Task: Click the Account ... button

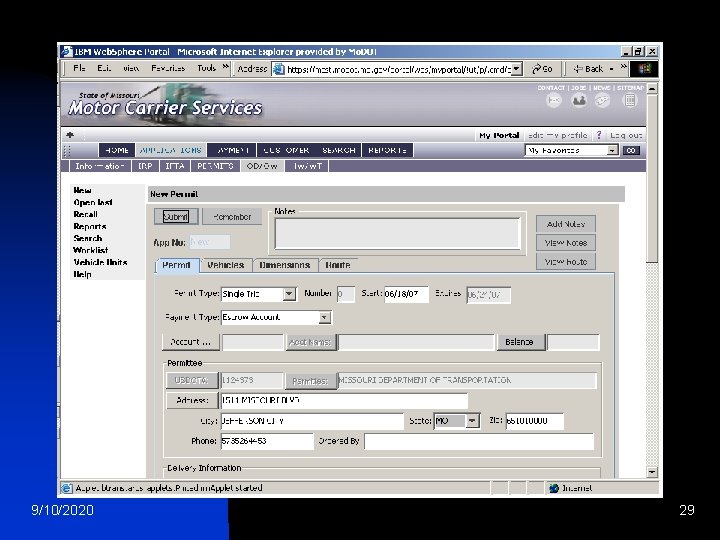Action: click(191, 342)
